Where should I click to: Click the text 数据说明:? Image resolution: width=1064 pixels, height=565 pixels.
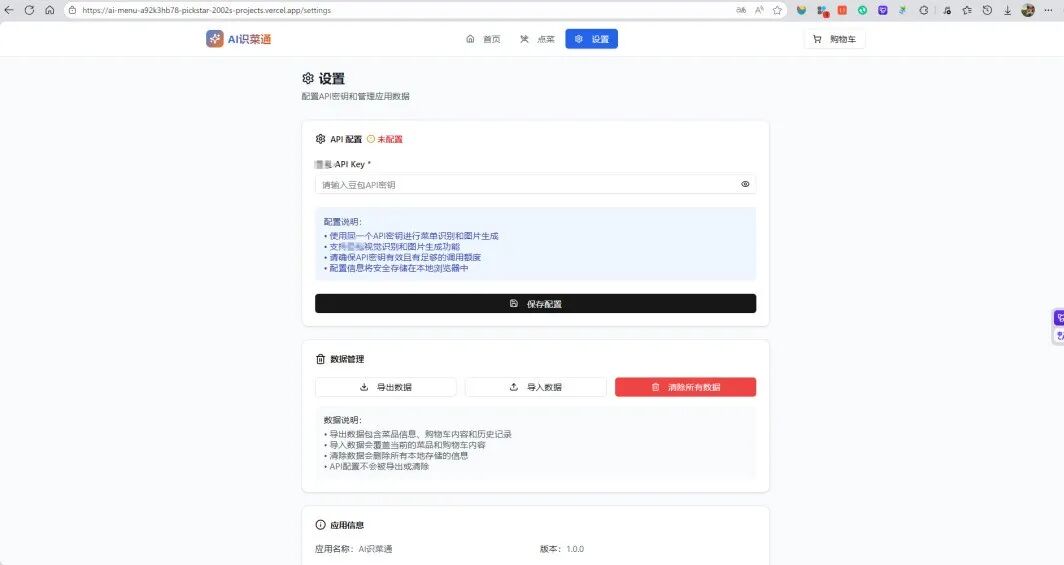[343, 420]
